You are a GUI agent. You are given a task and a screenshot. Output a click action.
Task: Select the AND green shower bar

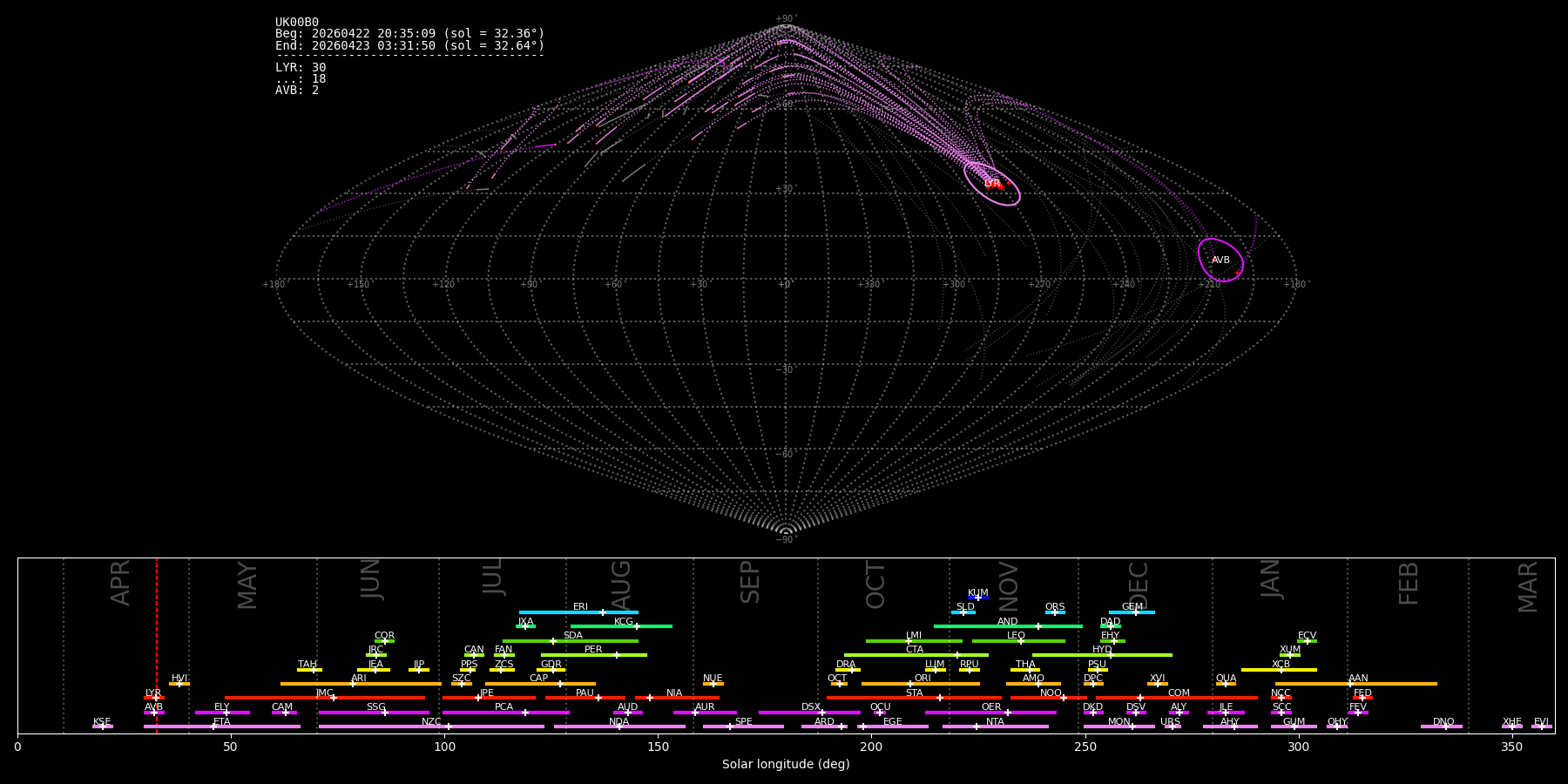[1008, 626]
